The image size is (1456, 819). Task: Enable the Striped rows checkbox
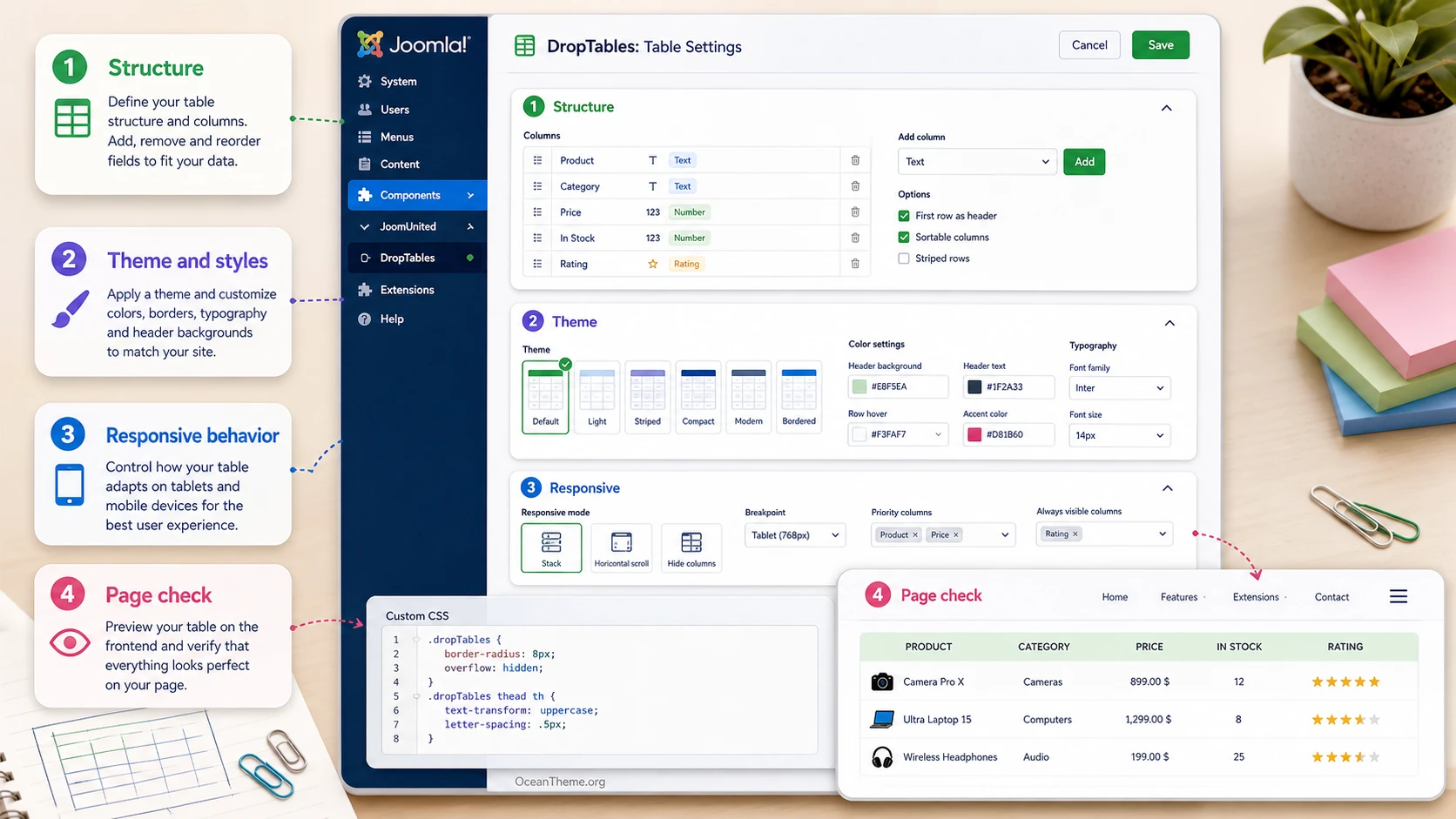(x=904, y=258)
